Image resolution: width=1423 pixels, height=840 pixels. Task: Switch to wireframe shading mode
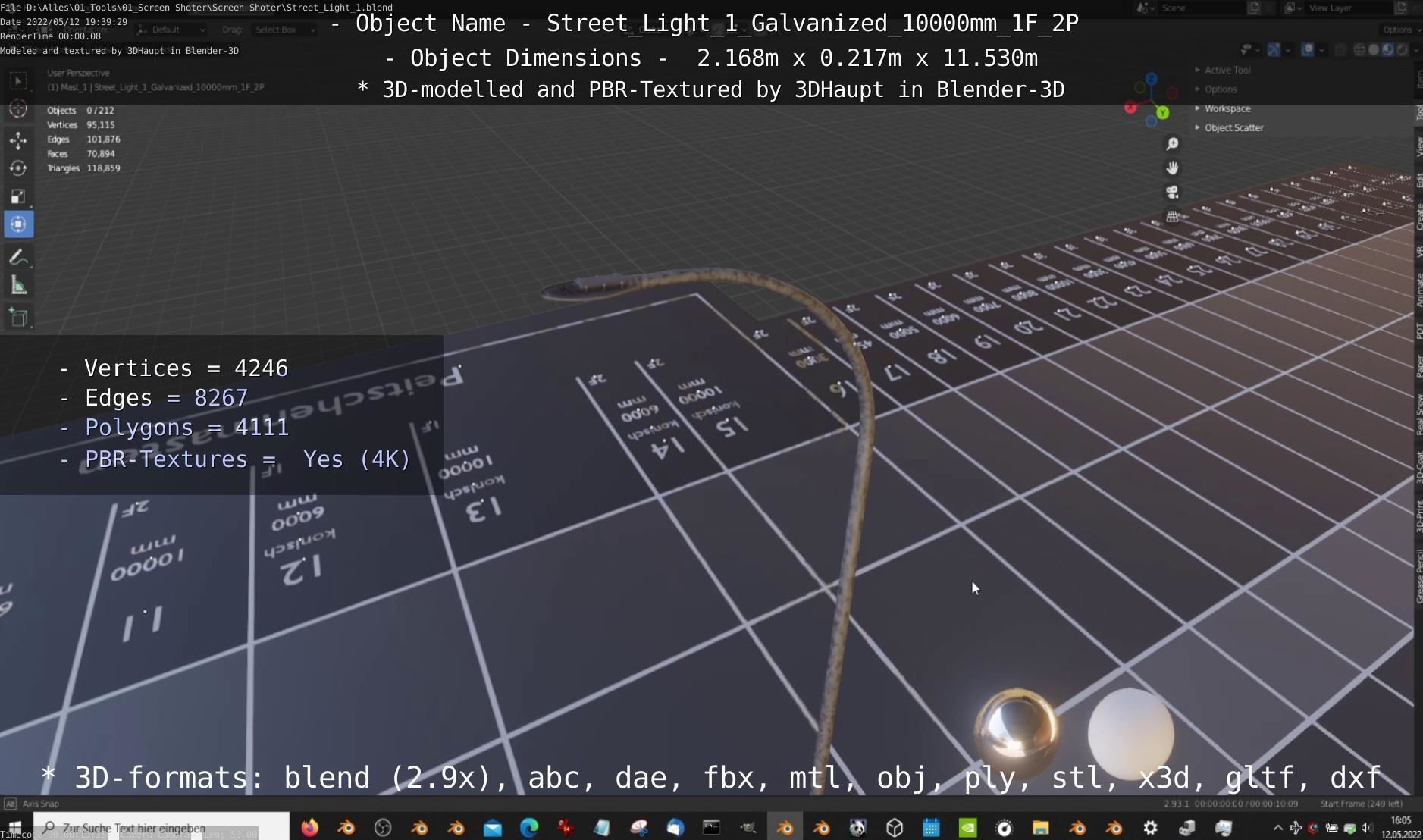(x=1359, y=50)
